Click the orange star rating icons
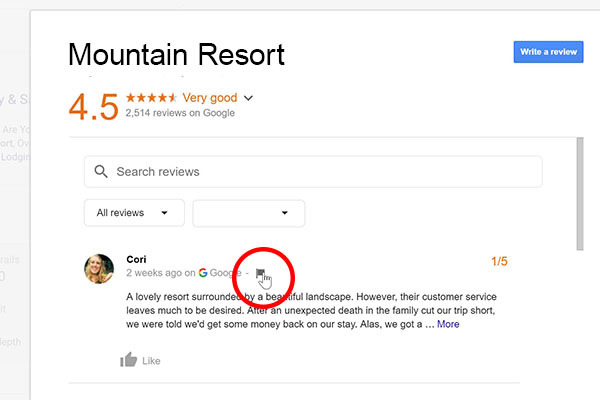Image resolution: width=600 pixels, height=400 pixels. coord(151,98)
